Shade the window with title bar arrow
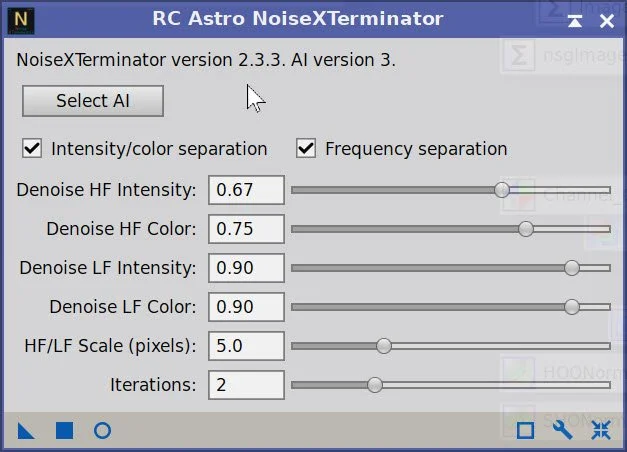 point(575,21)
